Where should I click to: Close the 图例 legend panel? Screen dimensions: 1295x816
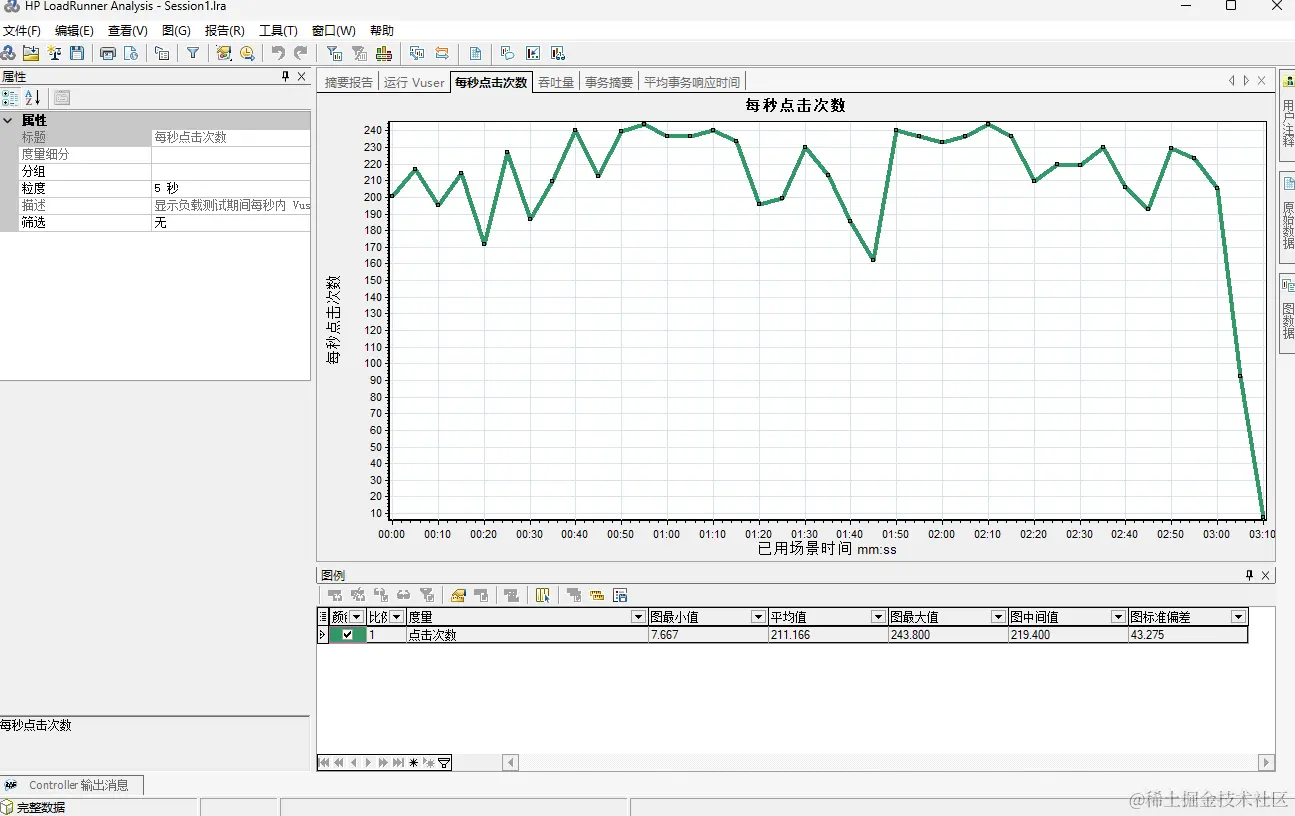(1265, 575)
